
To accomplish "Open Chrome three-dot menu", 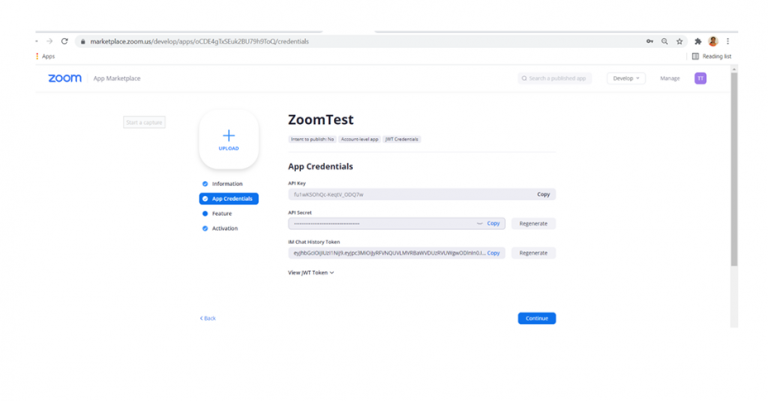I will click(x=728, y=42).
